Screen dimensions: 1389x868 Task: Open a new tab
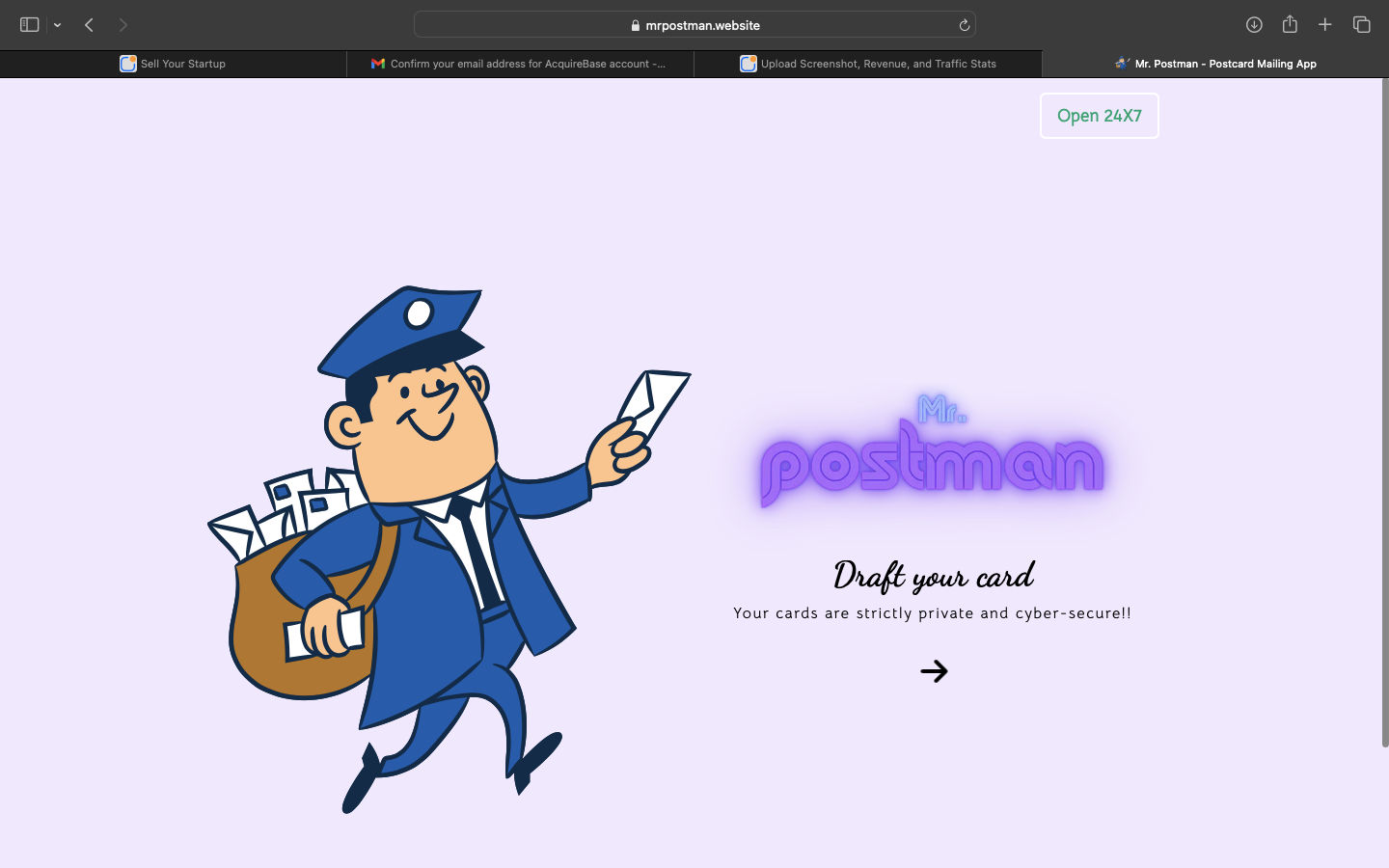[x=1325, y=25]
